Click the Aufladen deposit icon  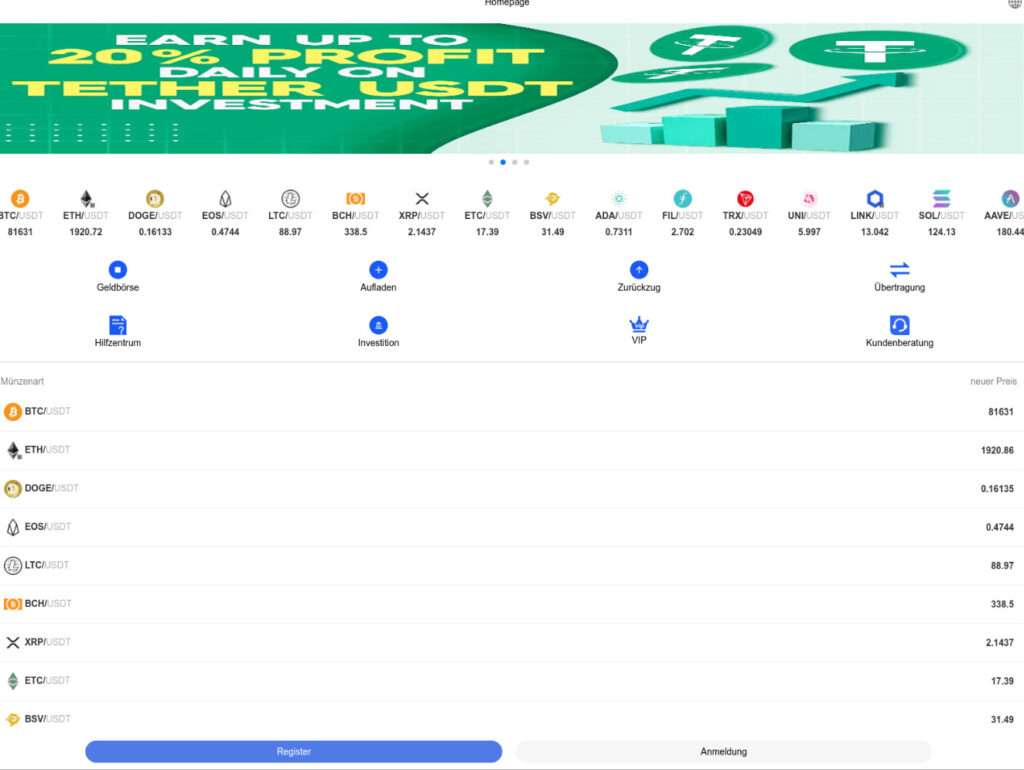(378, 270)
